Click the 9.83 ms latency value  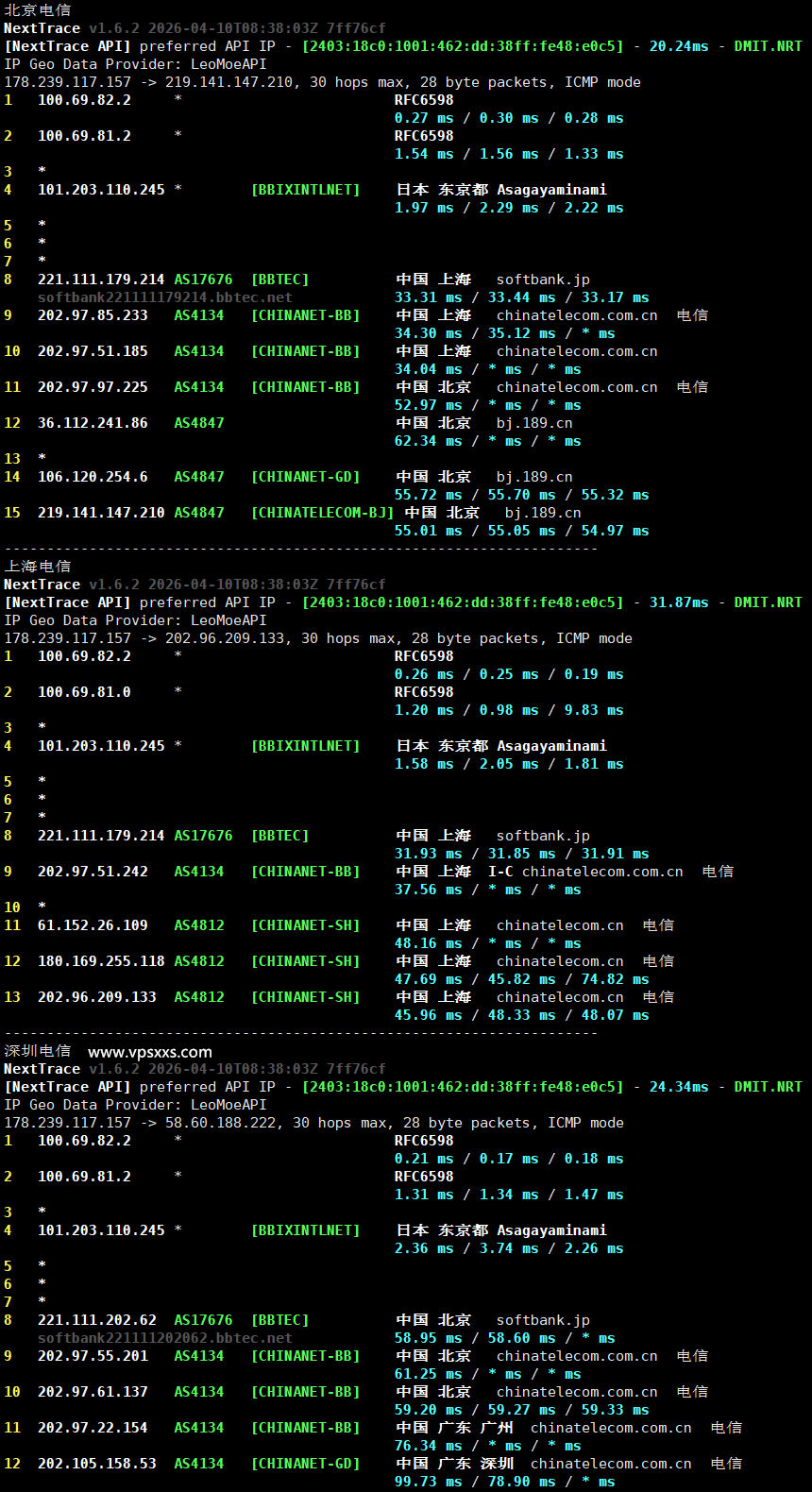coord(594,710)
